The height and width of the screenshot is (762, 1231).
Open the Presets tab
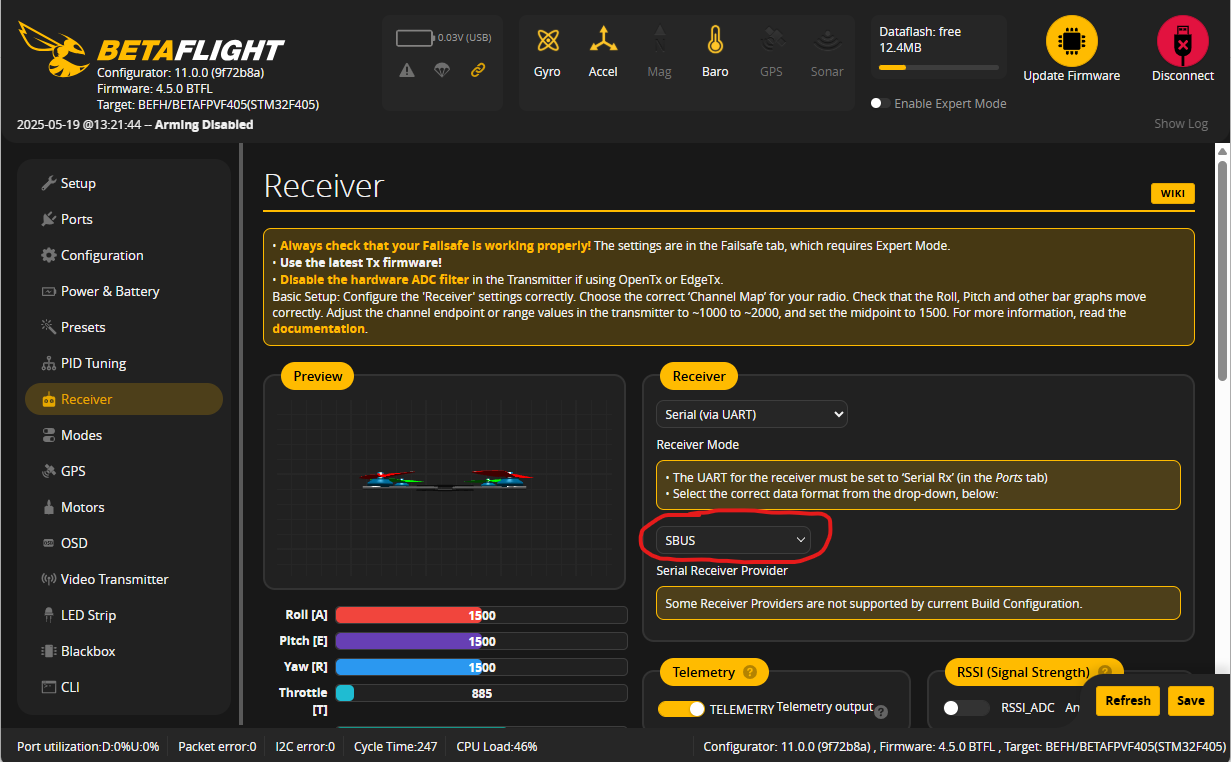coord(124,327)
